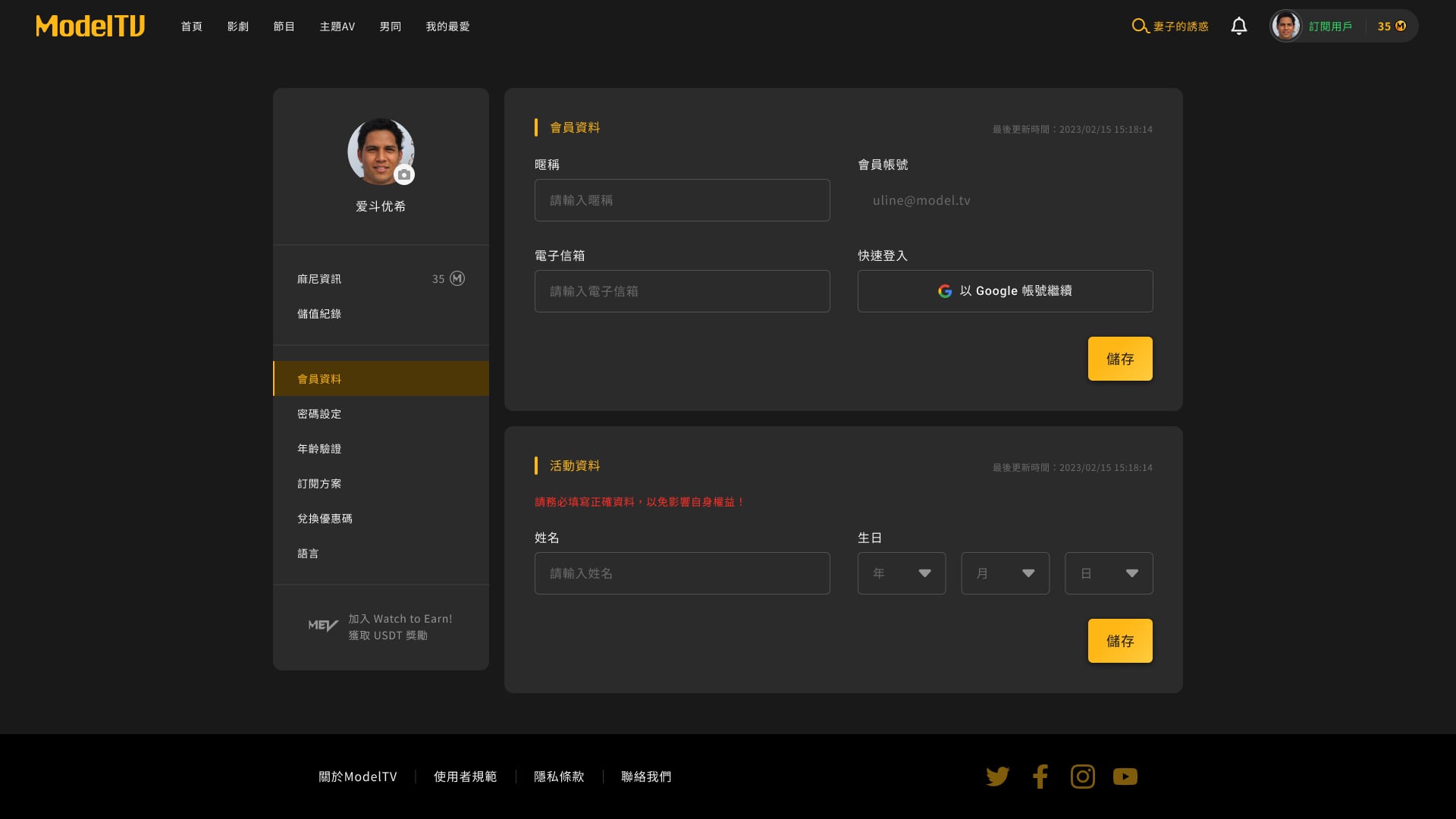Screen dimensions: 1456x819
Task: Open the 主題AV menu item
Action: click(337, 27)
